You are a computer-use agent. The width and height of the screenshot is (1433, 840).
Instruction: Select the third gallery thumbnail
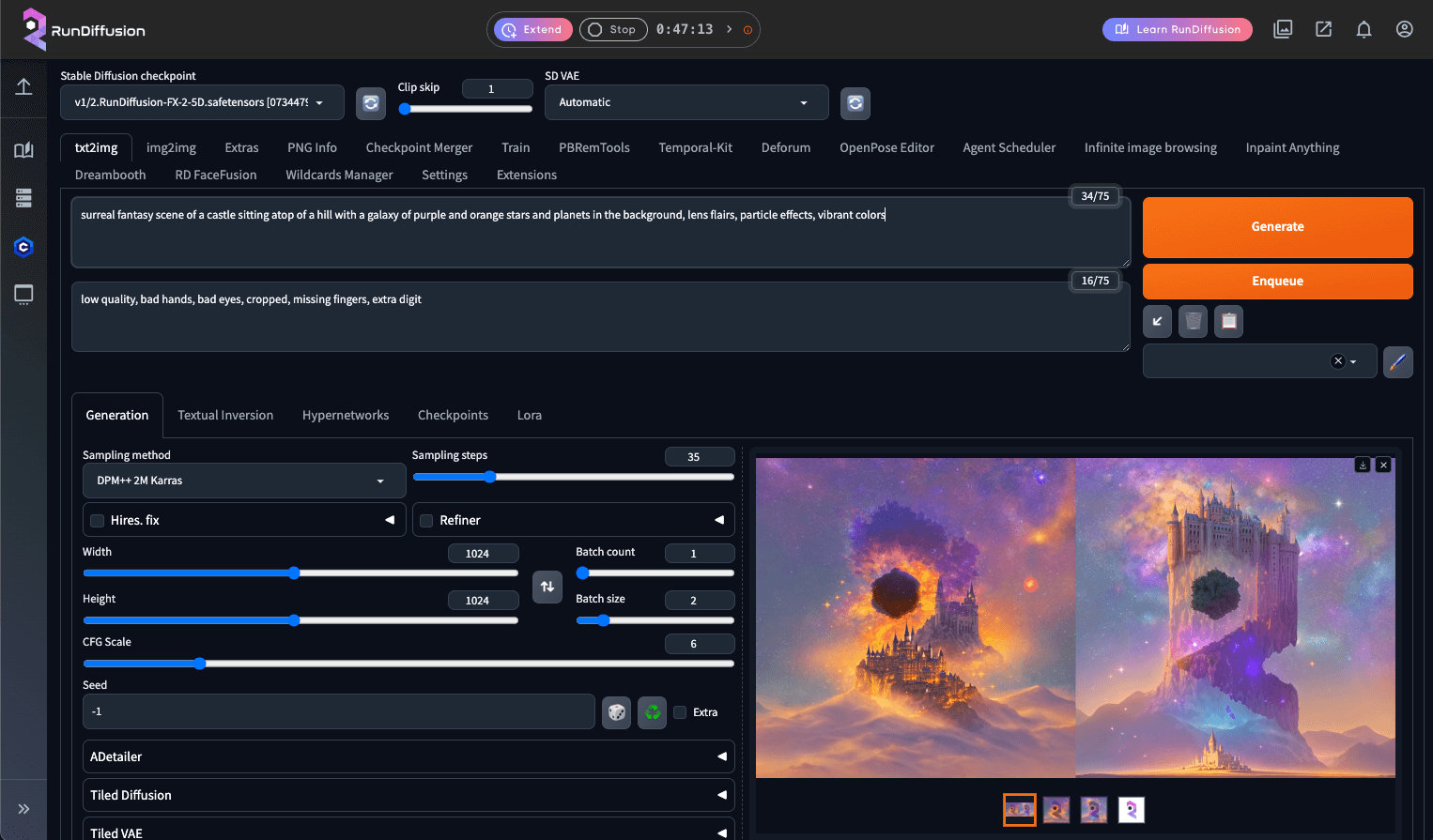tap(1094, 810)
